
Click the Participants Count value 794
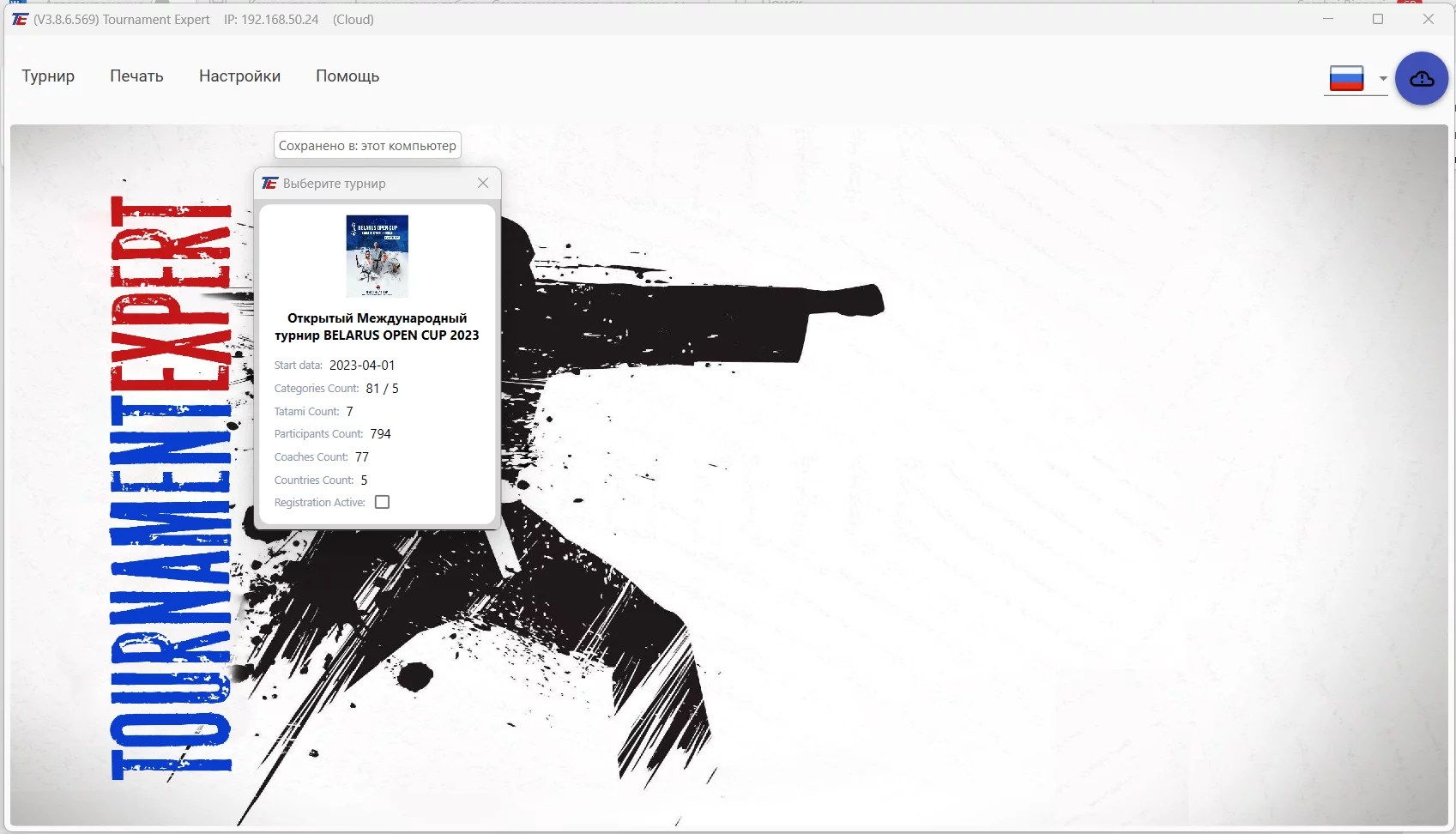pos(381,434)
